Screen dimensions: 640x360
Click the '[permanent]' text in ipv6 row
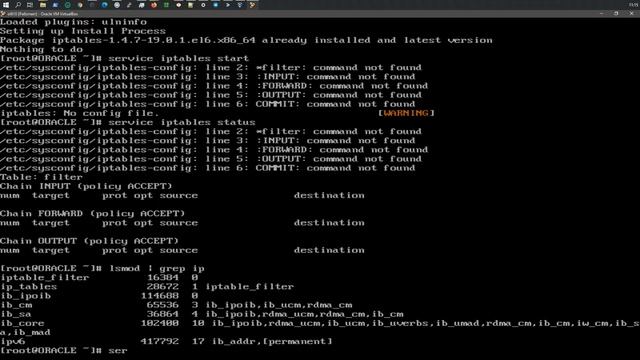click(298, 342)
